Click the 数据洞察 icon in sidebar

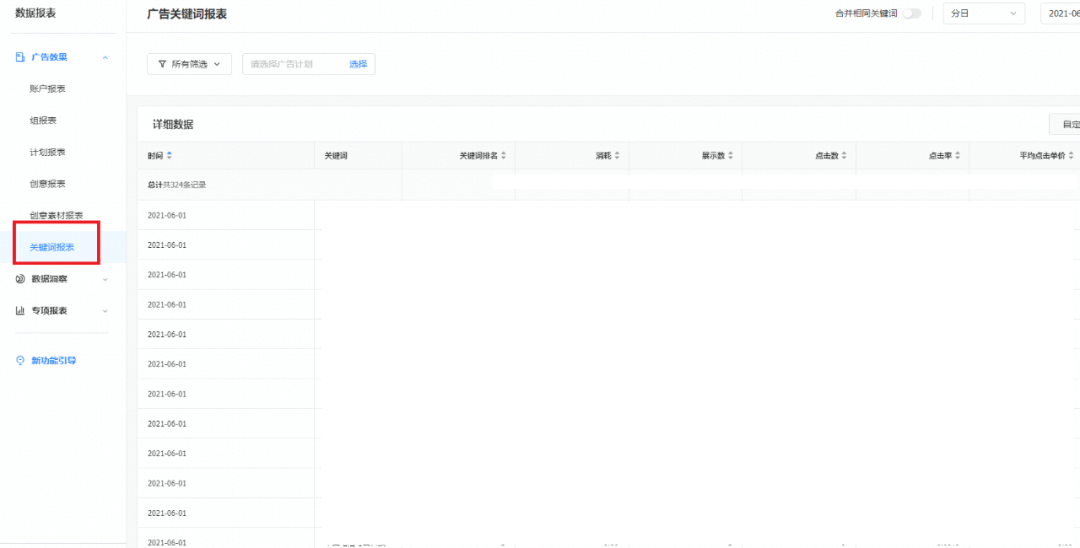click(20, 279)
